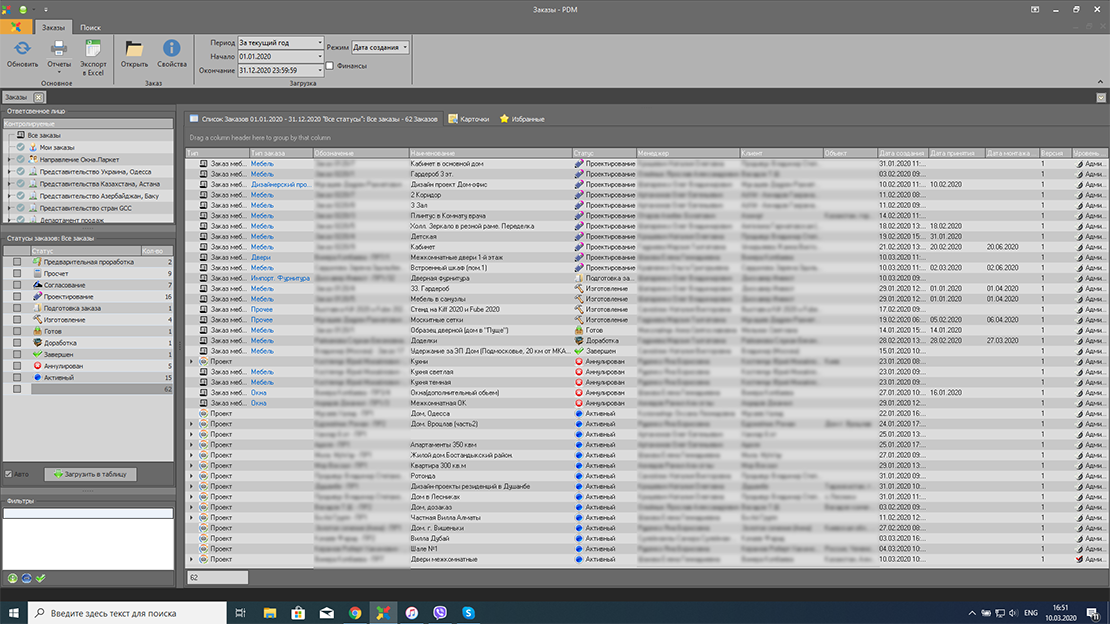
Task: Open the Mail app from the taskbar
Action: [326, 613]
